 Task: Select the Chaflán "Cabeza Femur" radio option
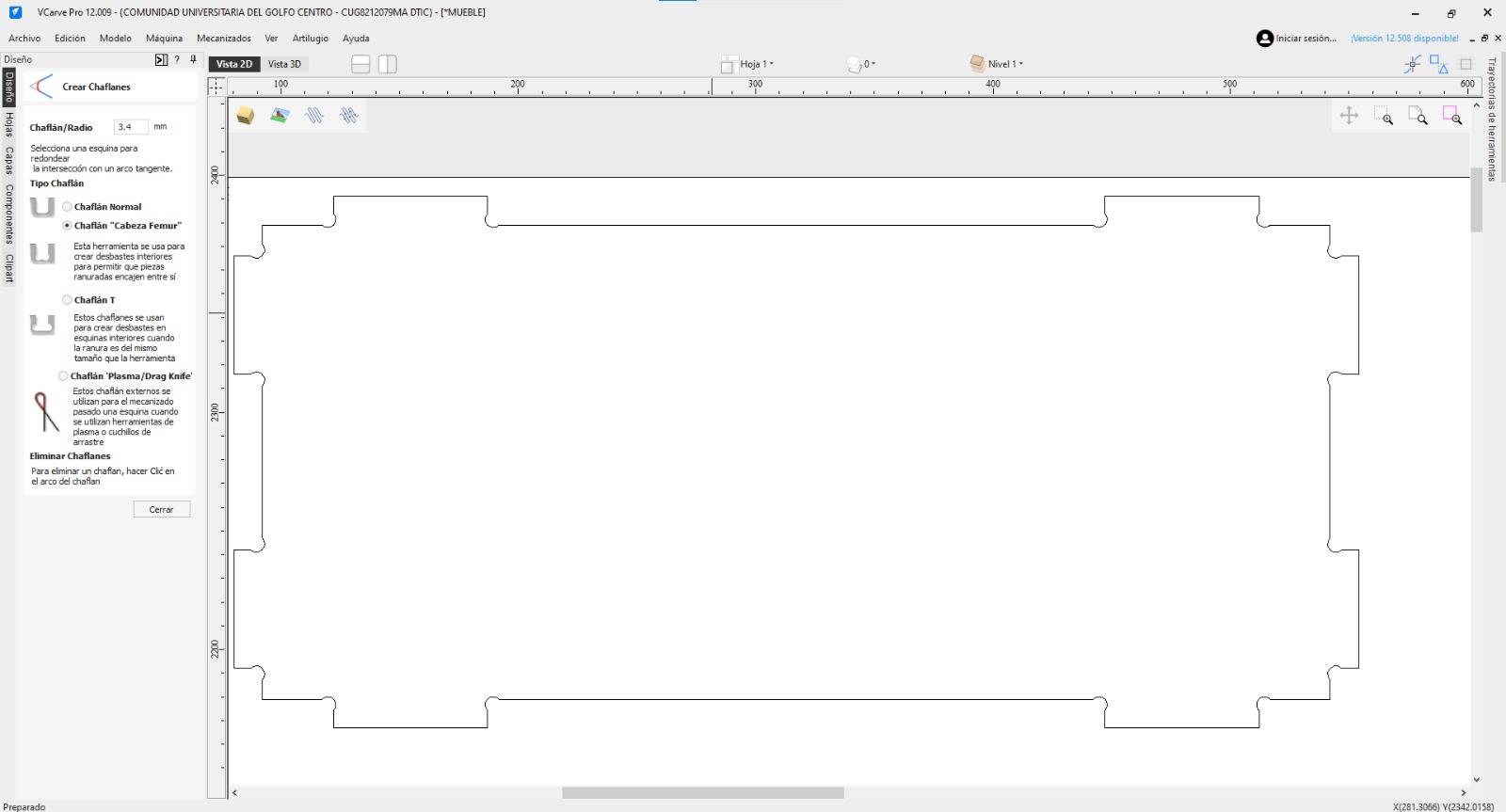coord(67,226)
